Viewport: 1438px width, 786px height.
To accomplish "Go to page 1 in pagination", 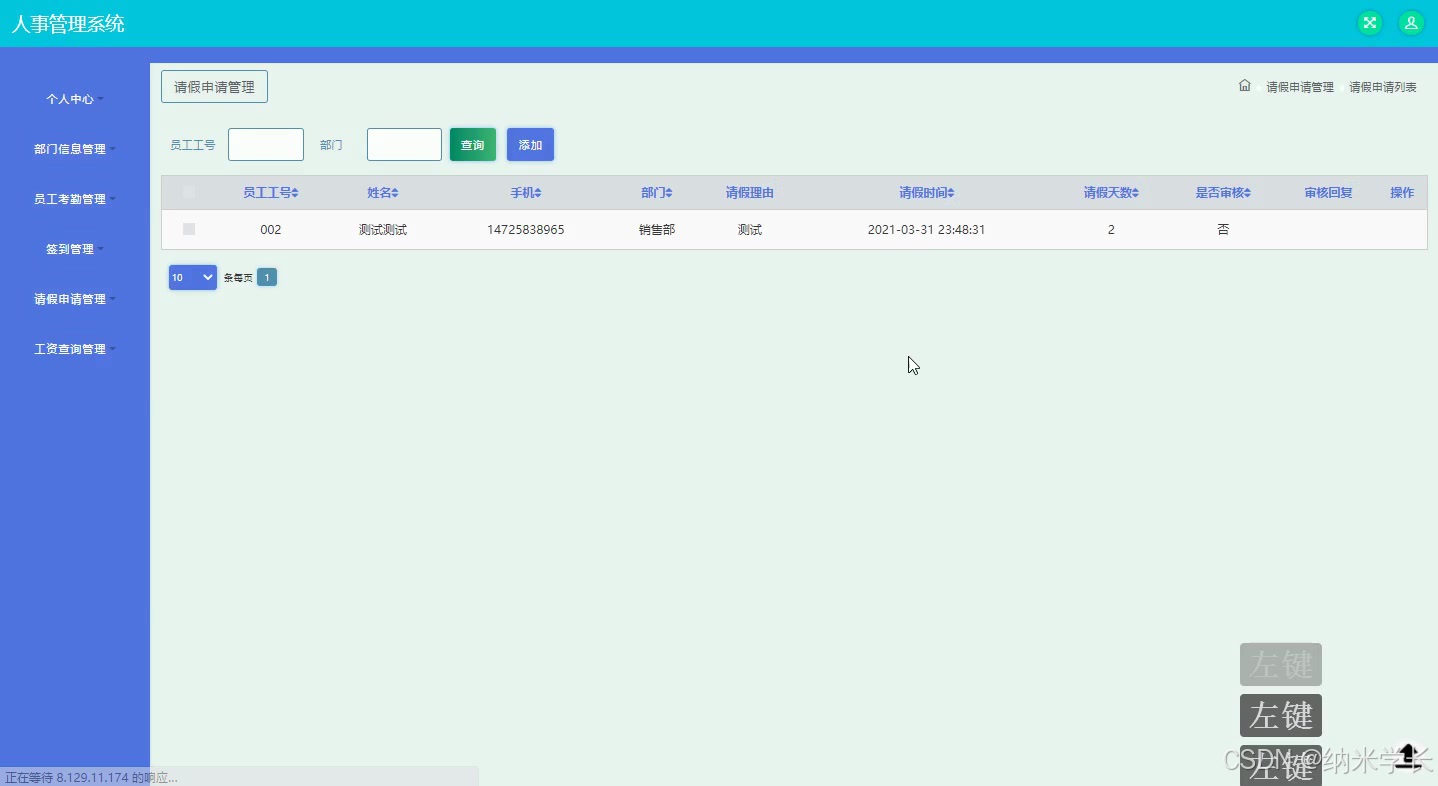I will click(x=267, y=277).
